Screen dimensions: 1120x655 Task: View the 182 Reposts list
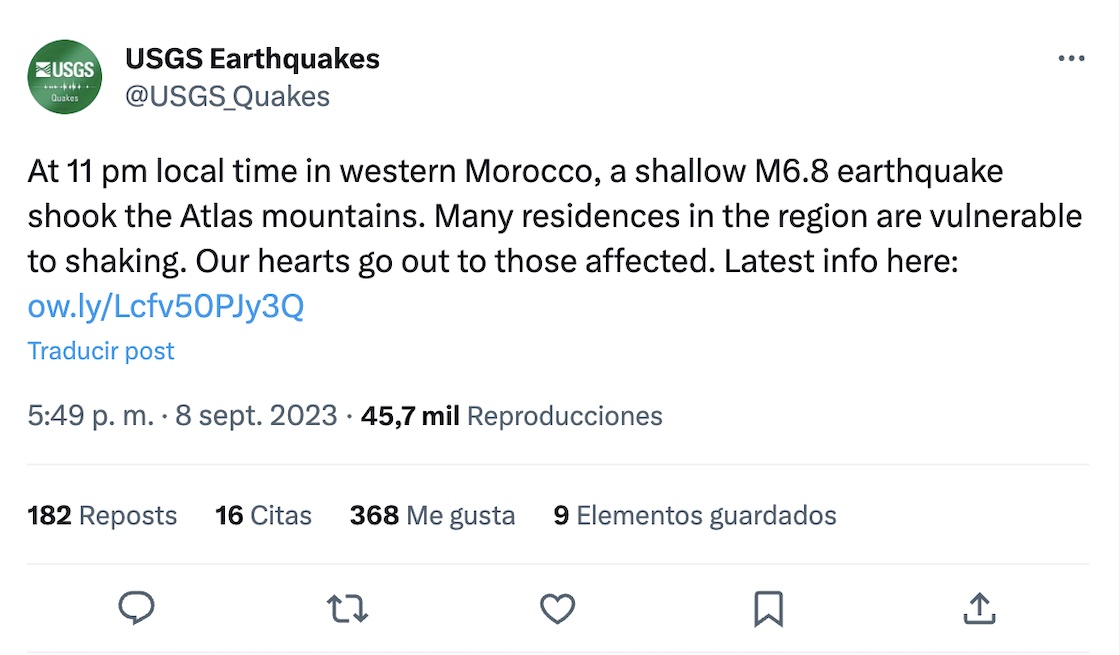(x=102, y=516)
